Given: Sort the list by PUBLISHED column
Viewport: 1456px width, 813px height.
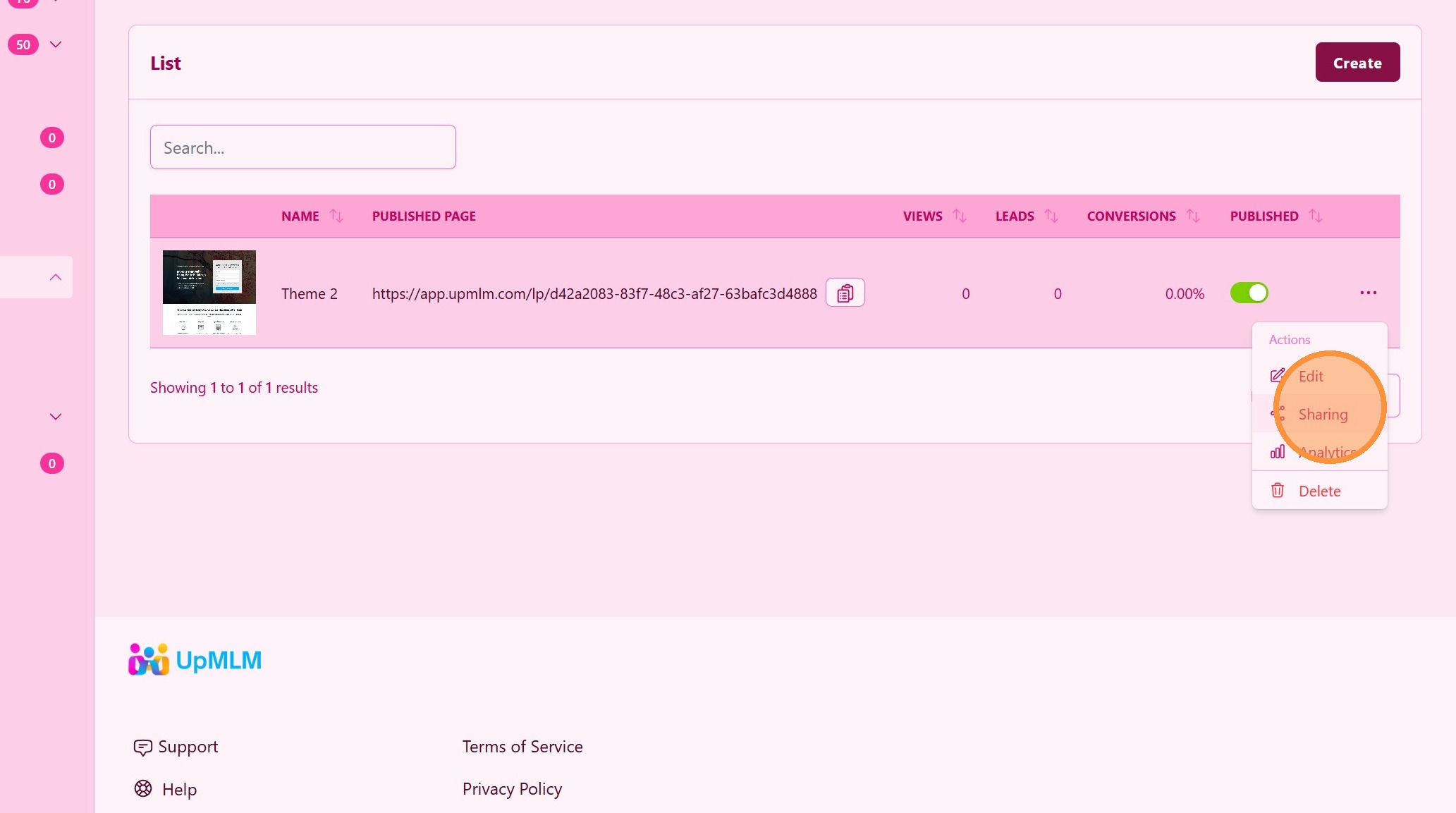Looking at the screenshot, I should point(1316,216).
